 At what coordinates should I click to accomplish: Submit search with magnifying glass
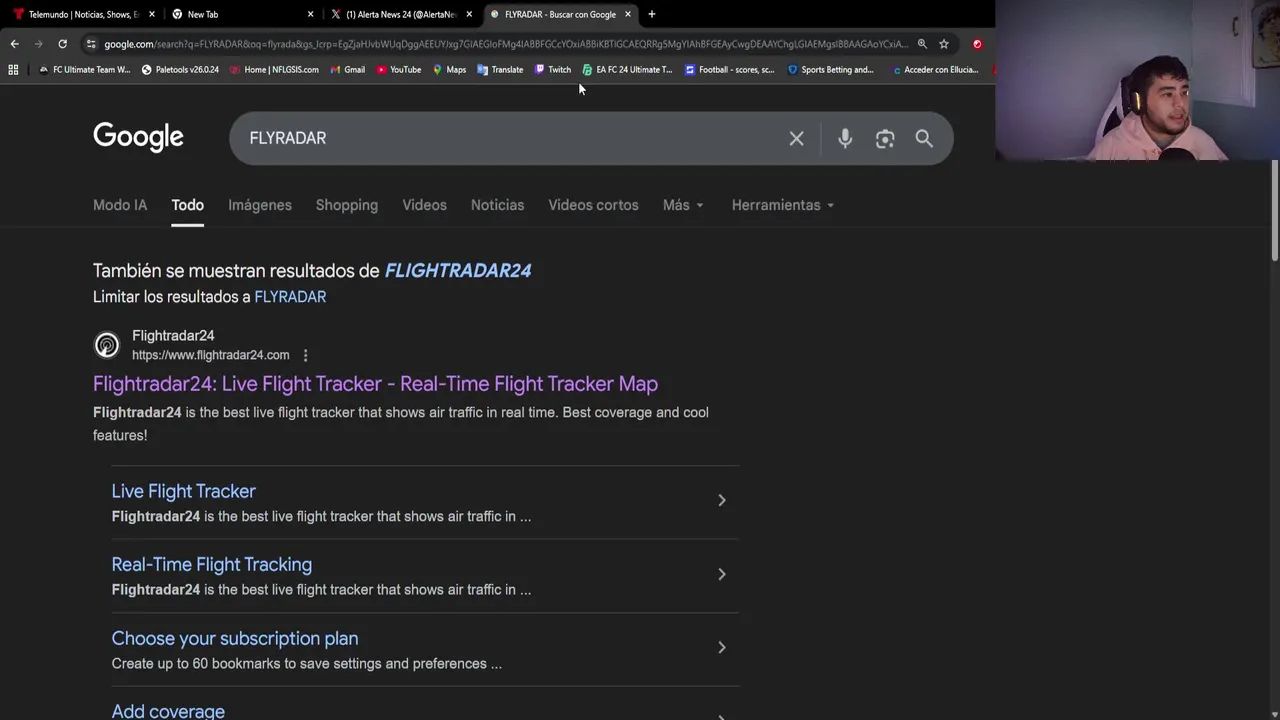[x=924, y=139]
